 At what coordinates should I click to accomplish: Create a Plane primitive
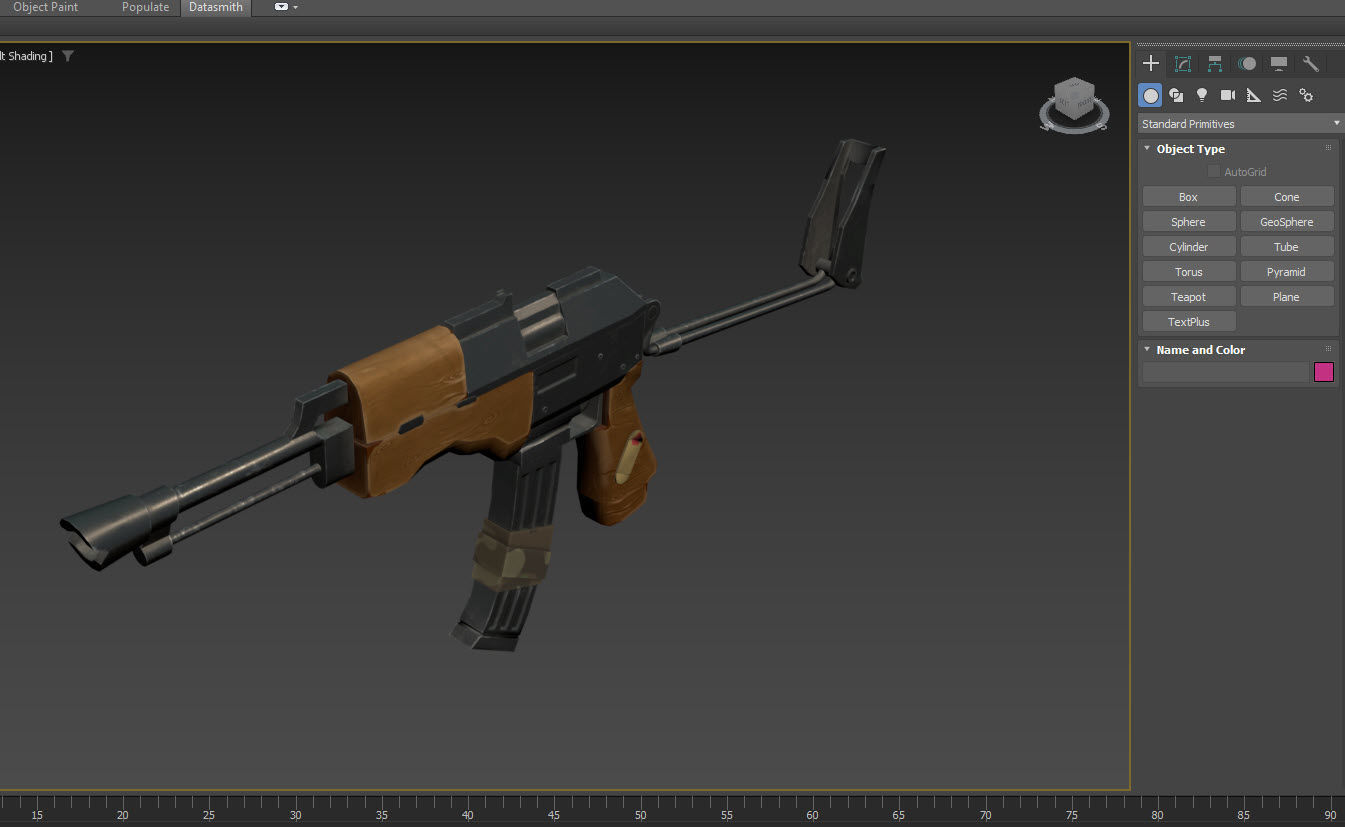tap(1287, 297)
